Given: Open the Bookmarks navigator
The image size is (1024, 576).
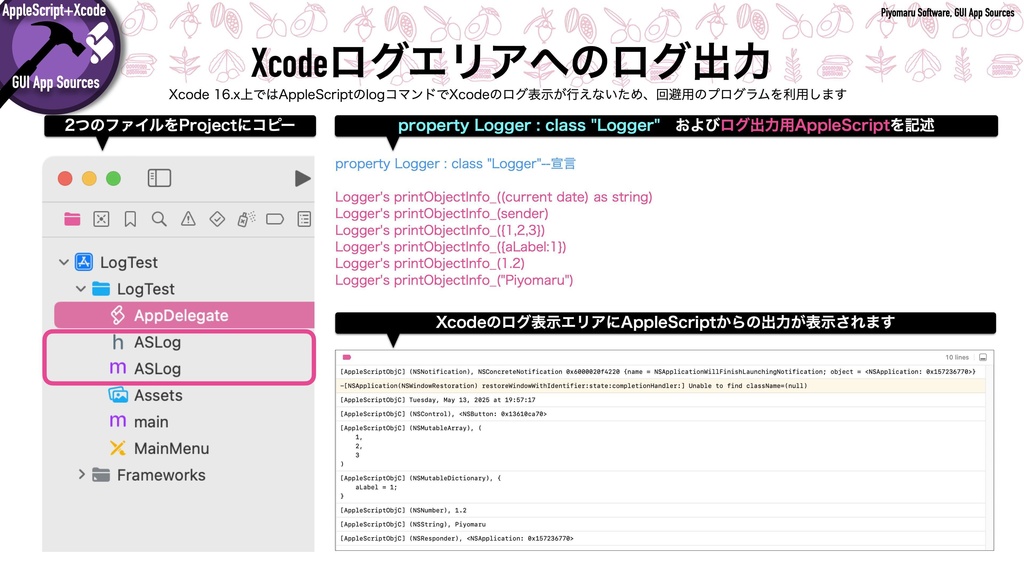Looking at the screenshot, I should click(130, 218).
